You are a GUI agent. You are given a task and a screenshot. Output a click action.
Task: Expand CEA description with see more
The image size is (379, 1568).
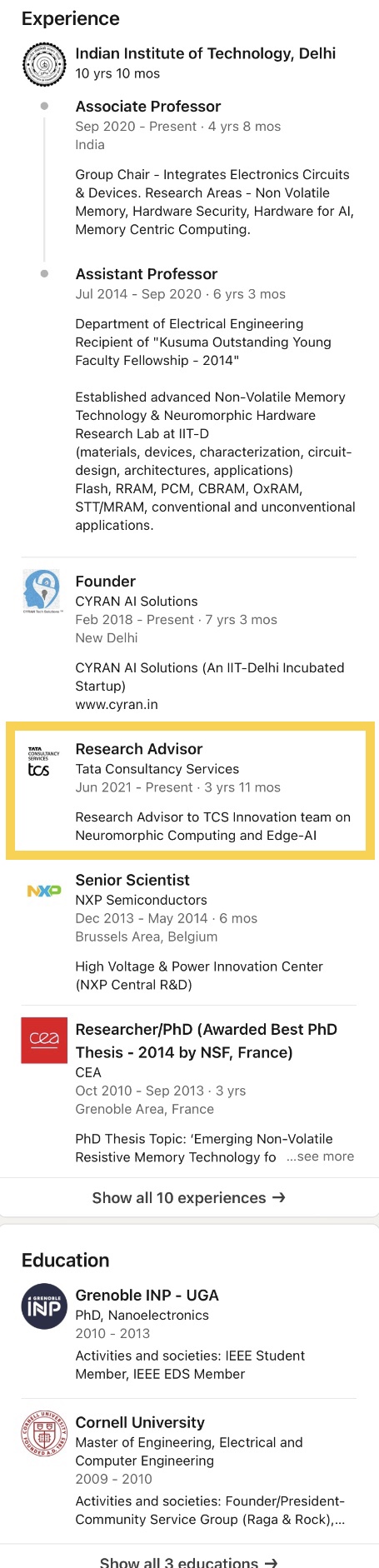tap(321, 1156)
